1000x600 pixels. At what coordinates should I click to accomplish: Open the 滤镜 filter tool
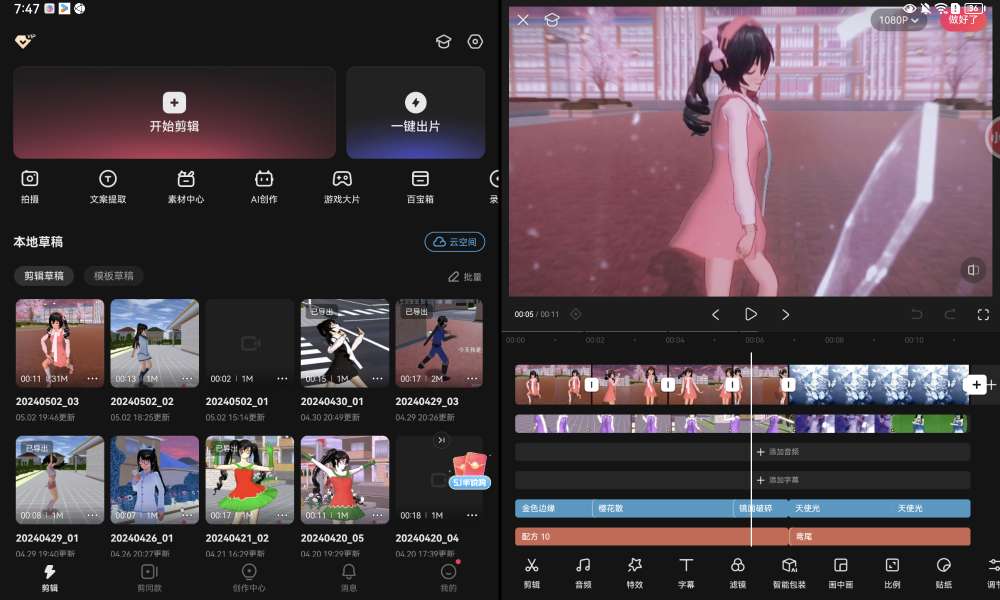738,573
